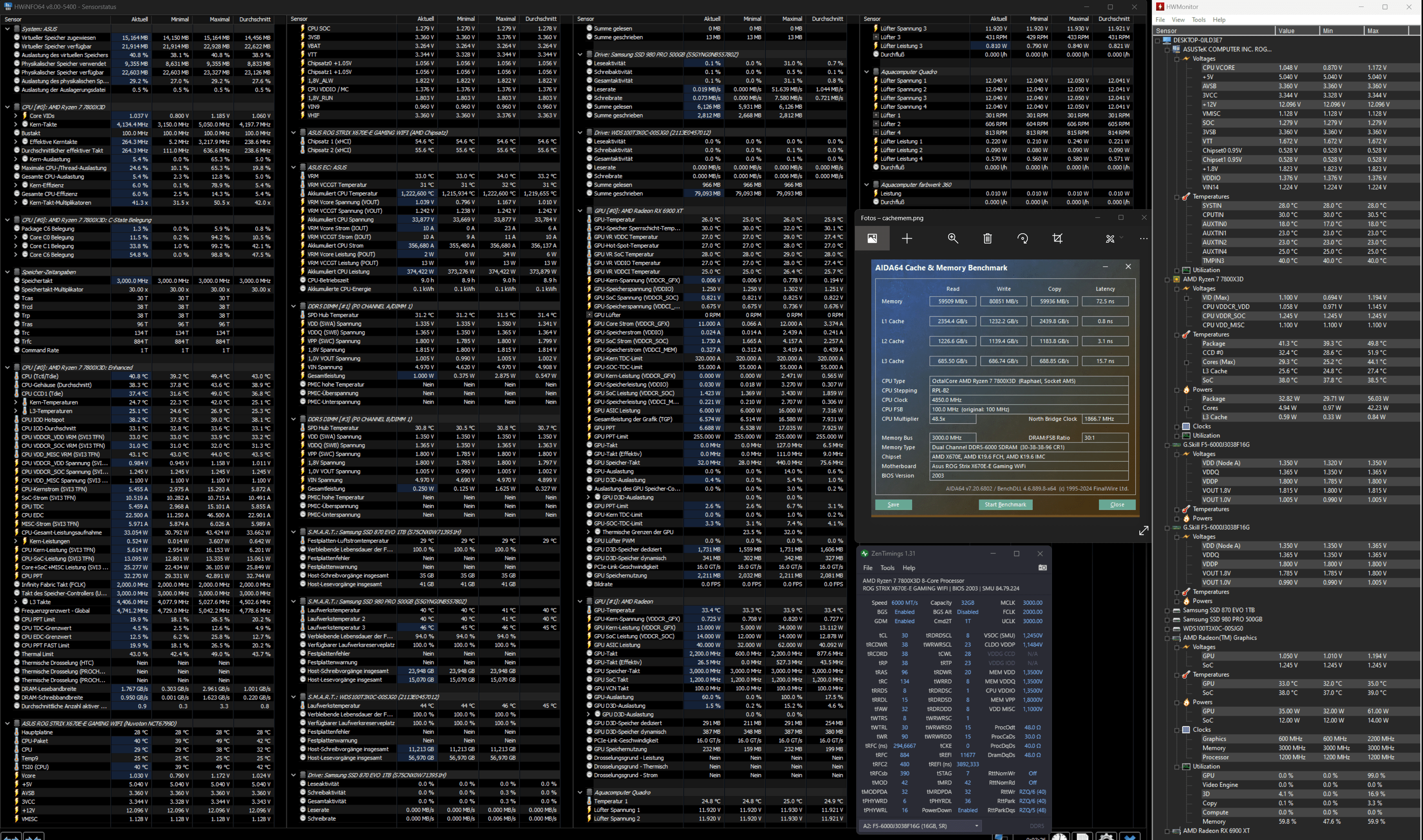Image resolution: width=1423 pixels, height=840 pixels.
Task: Expand Core VIDs row in HWiNFO
Action: pos(16,116)
